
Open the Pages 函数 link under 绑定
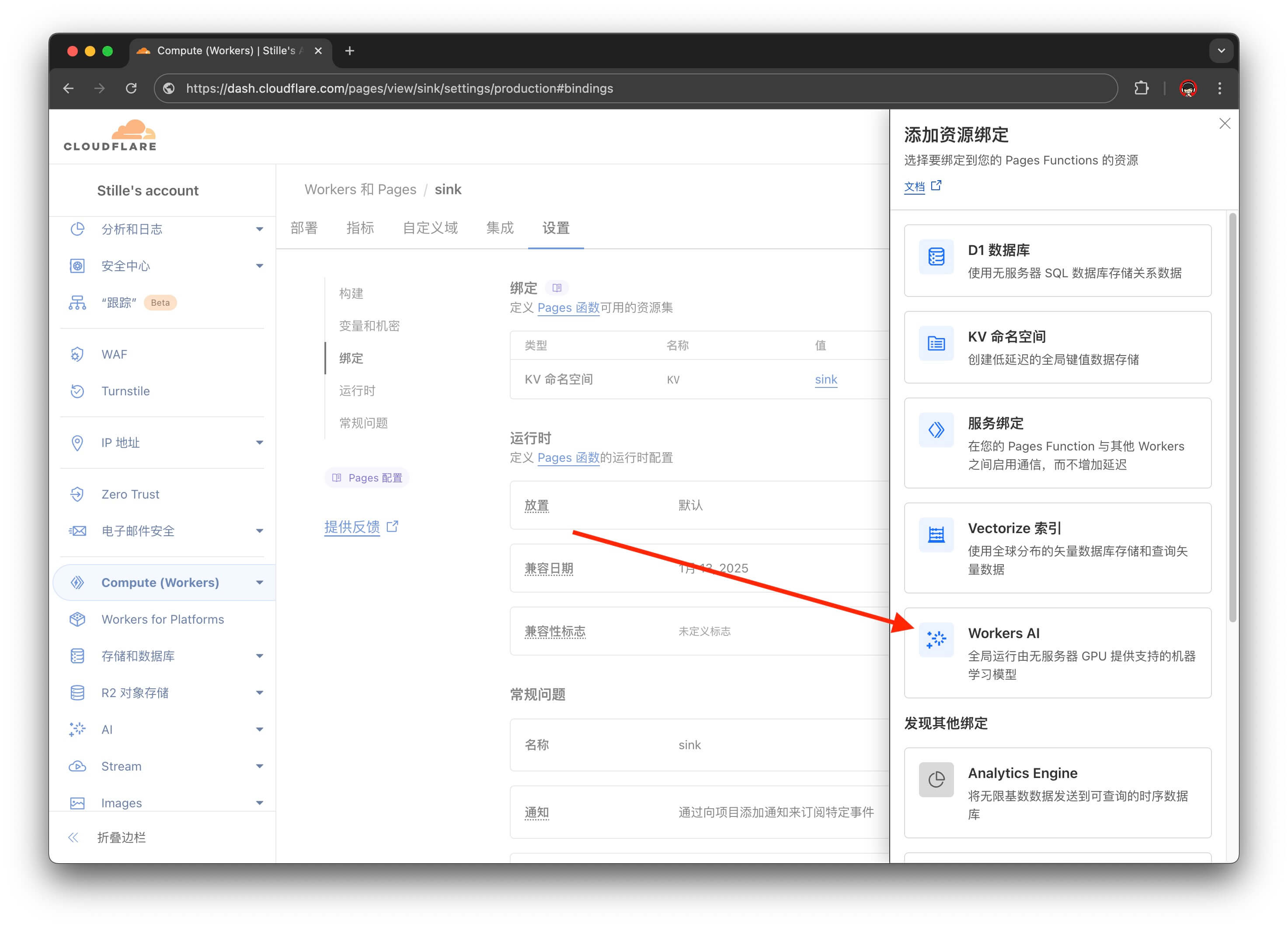568,308
